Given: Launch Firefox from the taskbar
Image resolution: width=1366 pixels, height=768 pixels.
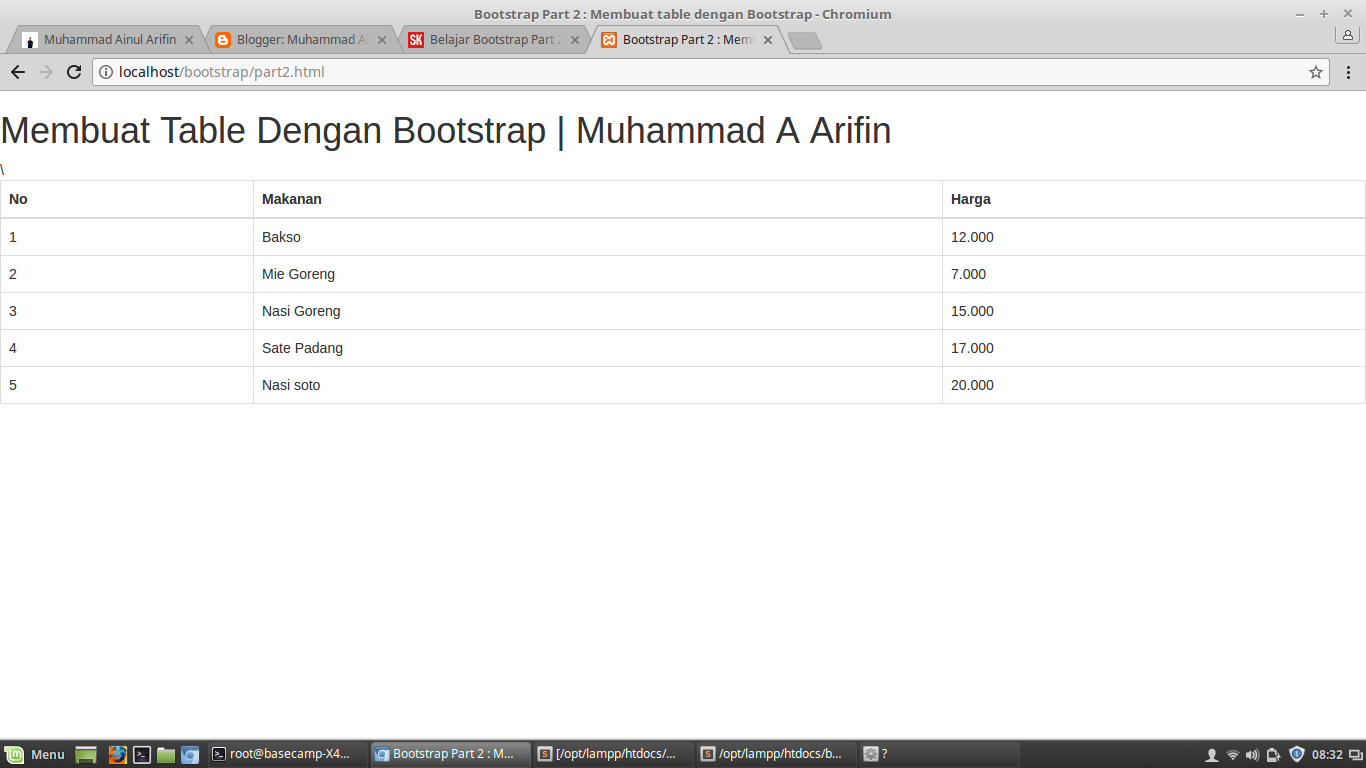Looking at the screenshot, I should 117,754.
